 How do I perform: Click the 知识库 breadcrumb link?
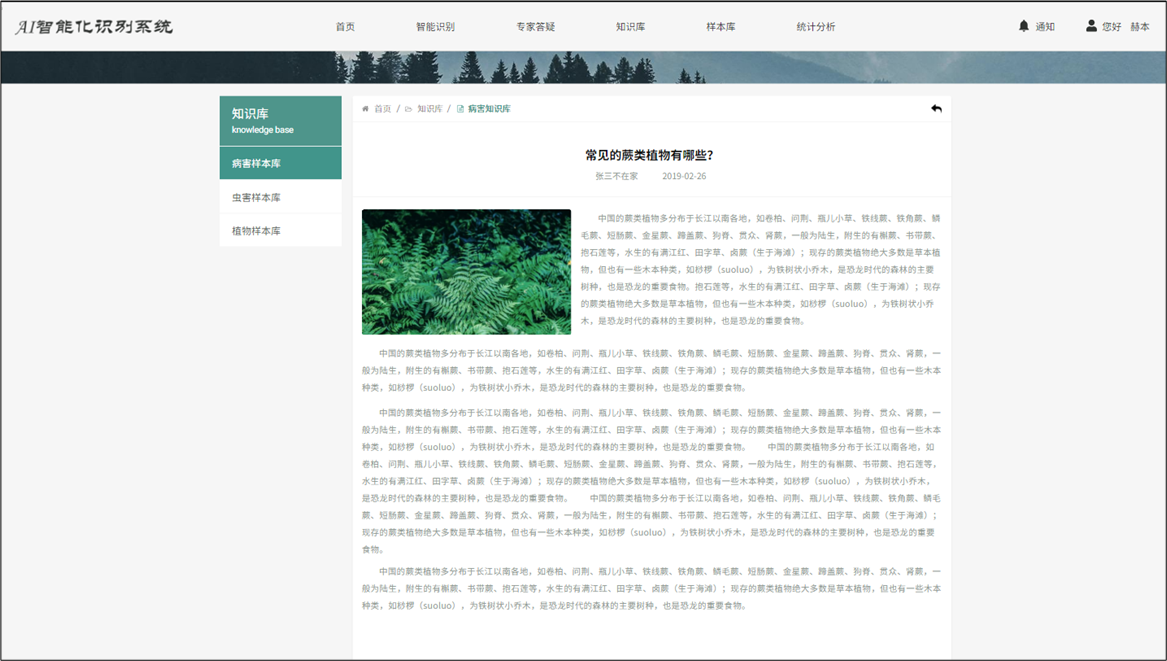(430, 109)
